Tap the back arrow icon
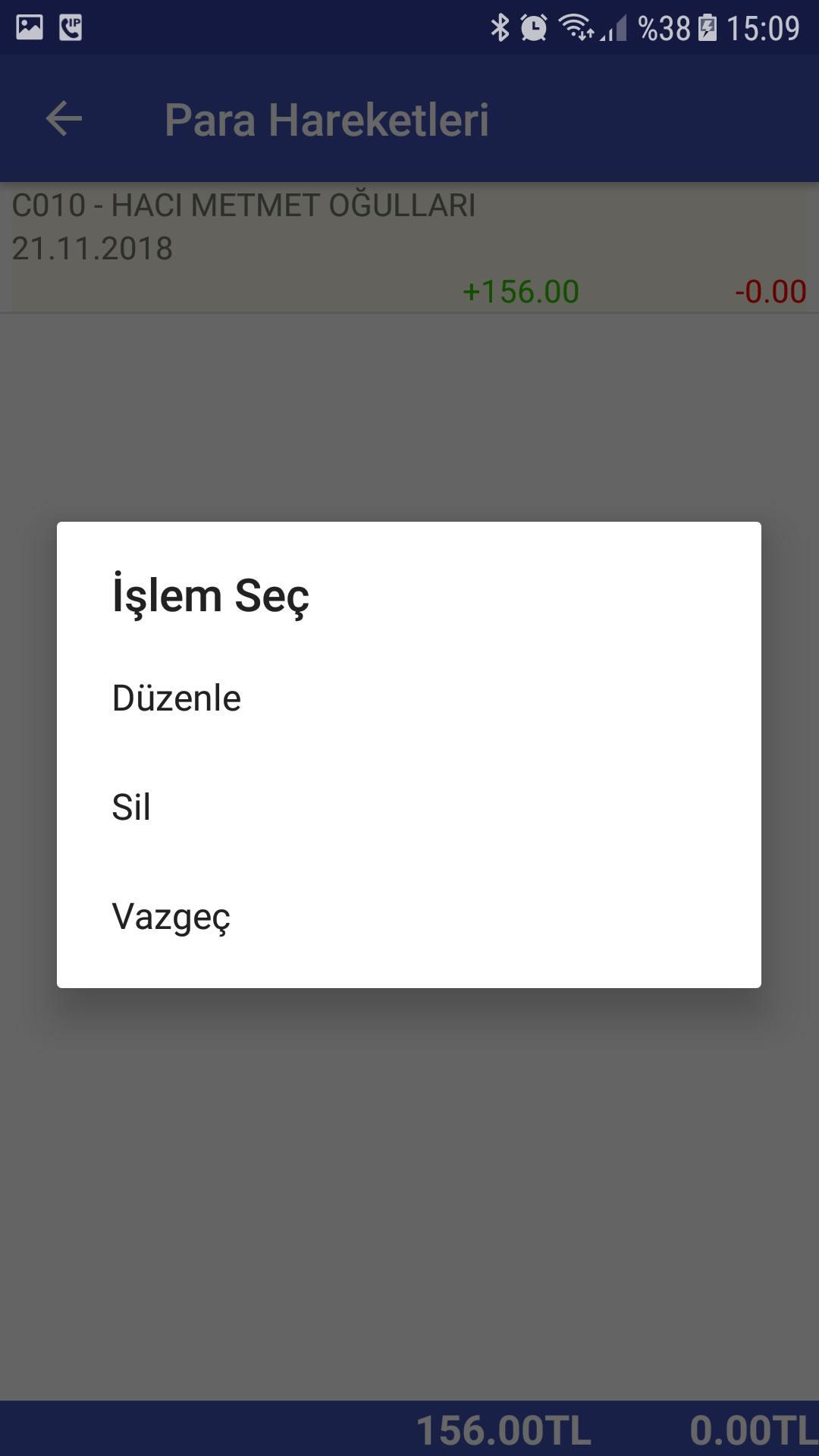 point(64,119)
